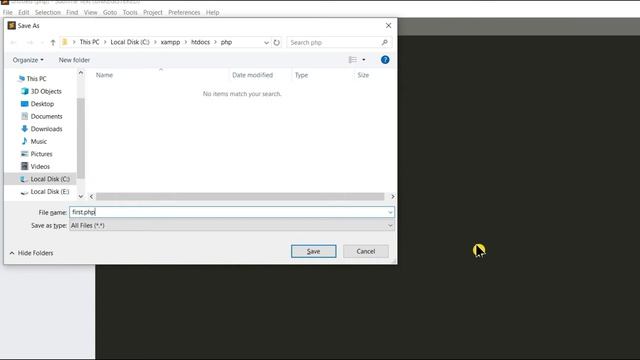Create a New folder

pos(74,60)
